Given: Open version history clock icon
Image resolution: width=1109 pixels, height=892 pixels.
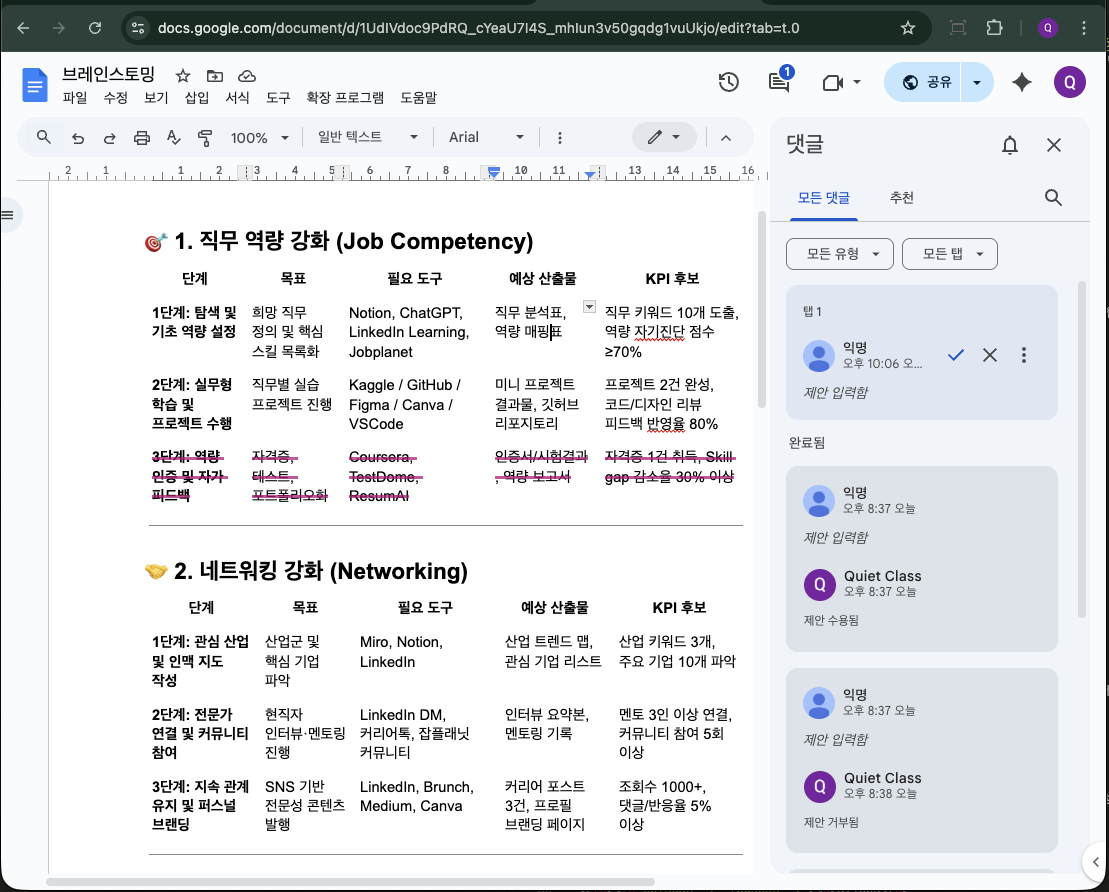Looking at the screenshot, I should [x=729, y=83].
